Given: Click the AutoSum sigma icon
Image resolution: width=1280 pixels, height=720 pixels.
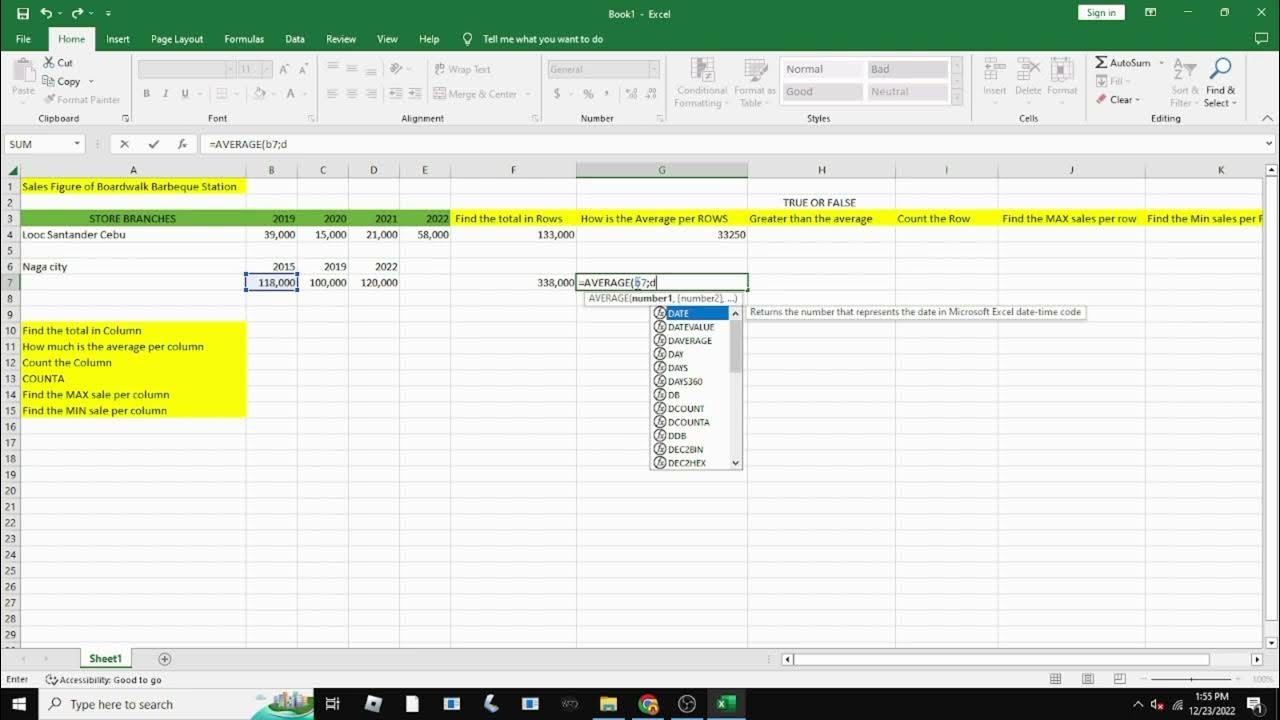Looking at the screenshot, I should (1101, 62).
